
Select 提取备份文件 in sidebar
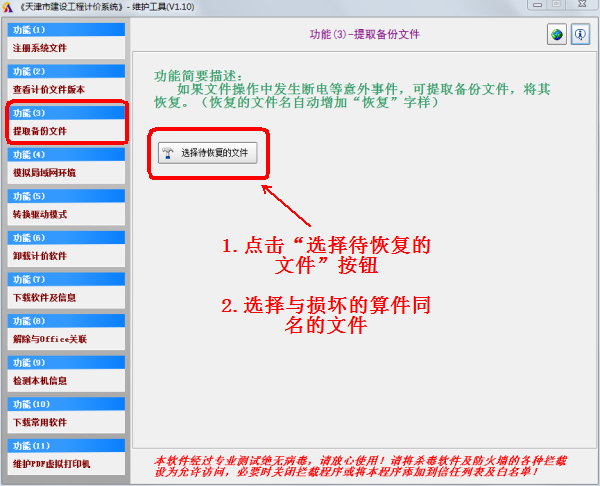[x=65, y=131]
